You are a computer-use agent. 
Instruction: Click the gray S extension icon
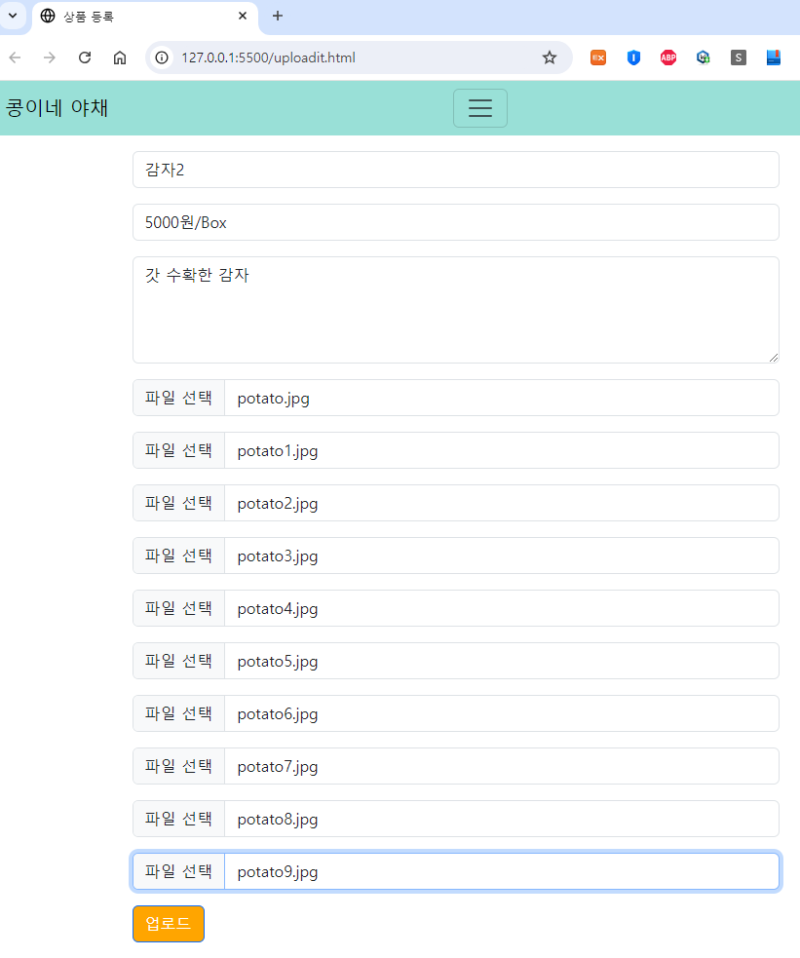click(x=738, y=57)
